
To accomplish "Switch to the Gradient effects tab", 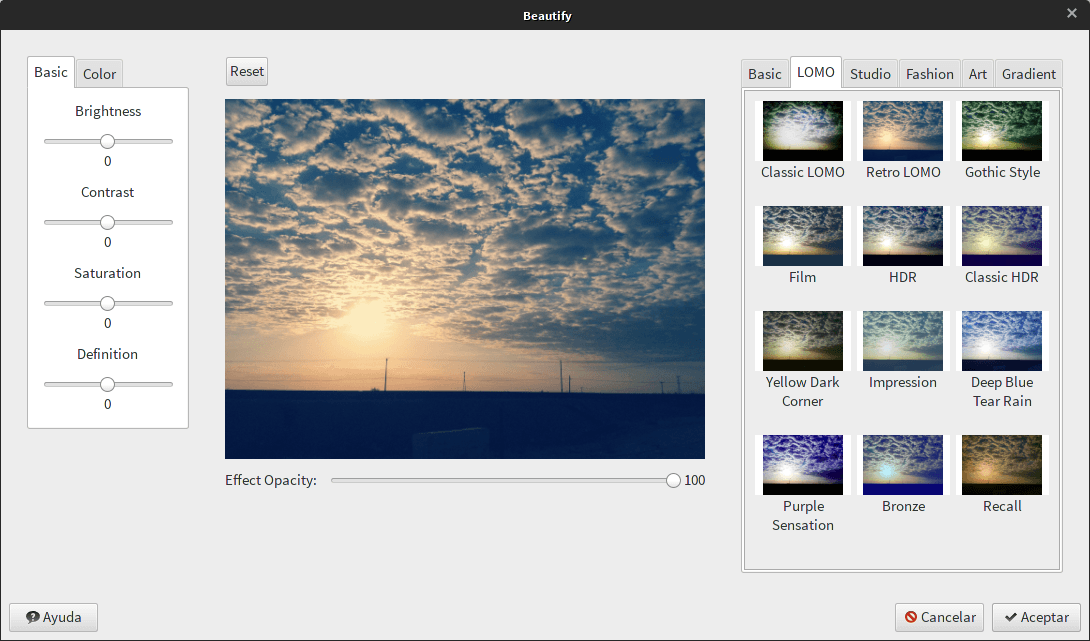I will pos(1028,74).
